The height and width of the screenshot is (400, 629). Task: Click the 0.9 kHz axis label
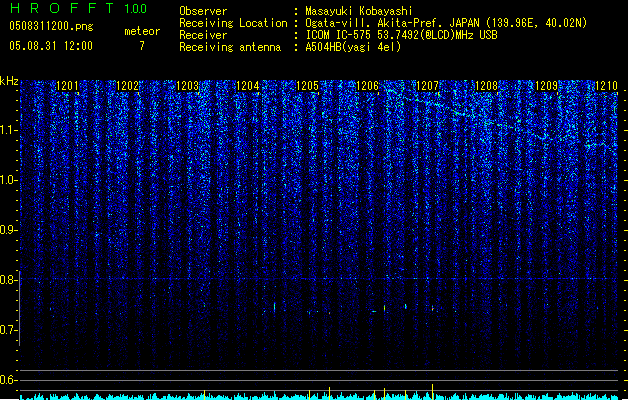point(9,230)
